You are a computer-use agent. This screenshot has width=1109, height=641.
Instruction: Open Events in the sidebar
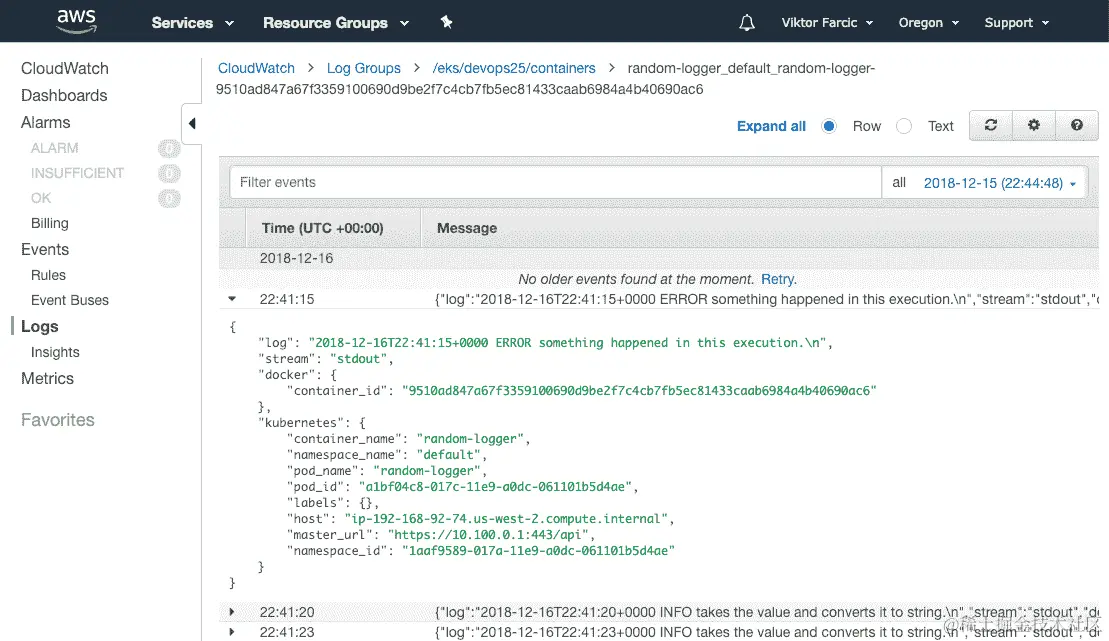[45, 250]
